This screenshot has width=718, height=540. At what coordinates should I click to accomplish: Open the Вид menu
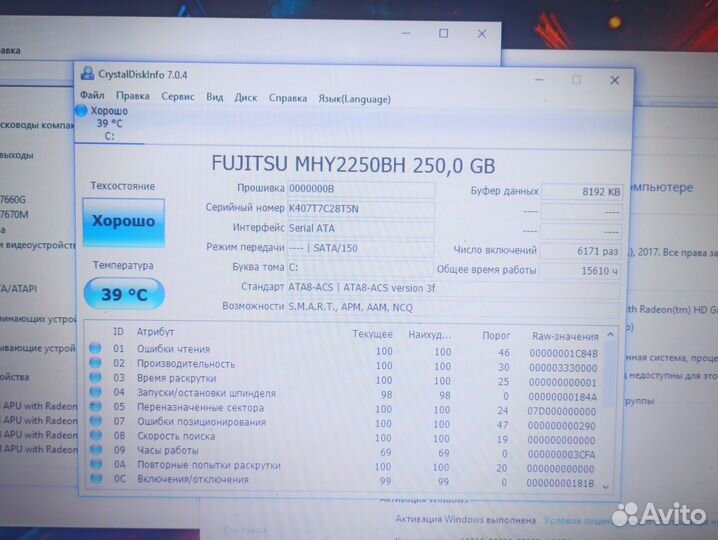(214, 97)
